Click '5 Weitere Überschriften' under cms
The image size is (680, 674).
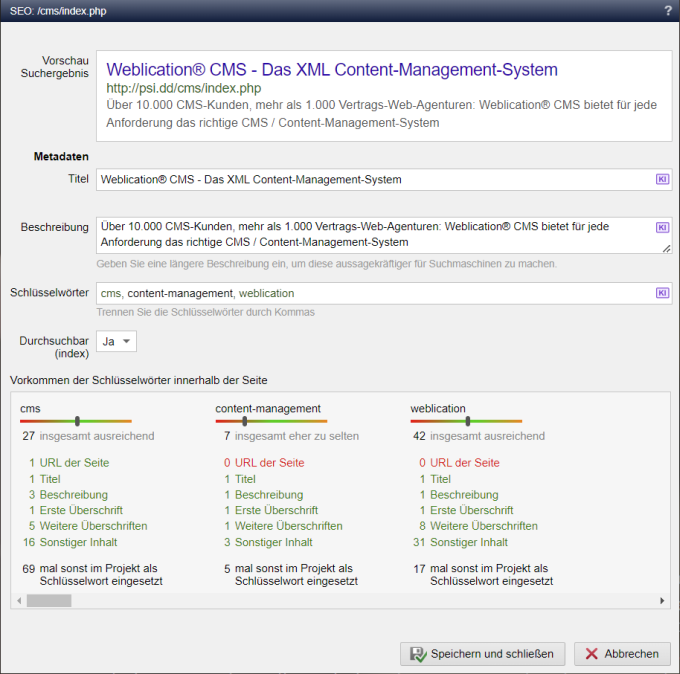point(88,526)
